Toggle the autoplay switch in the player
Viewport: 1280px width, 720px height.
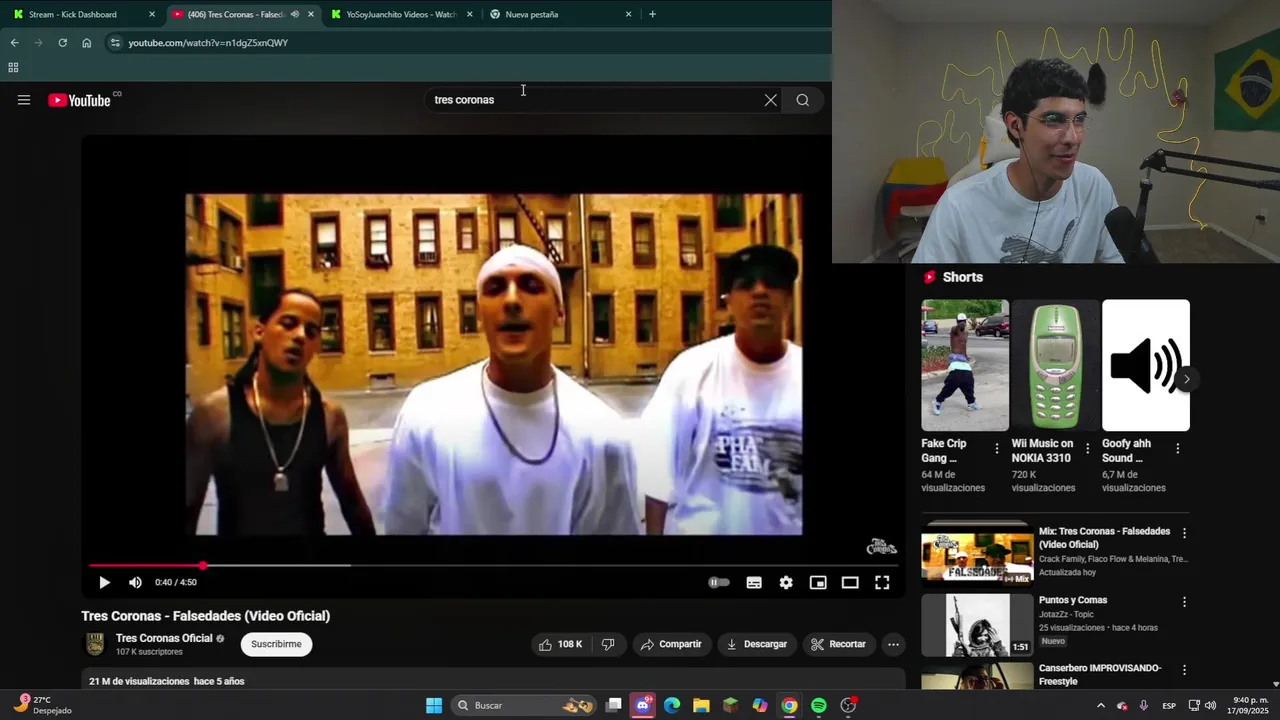point(719,582)
